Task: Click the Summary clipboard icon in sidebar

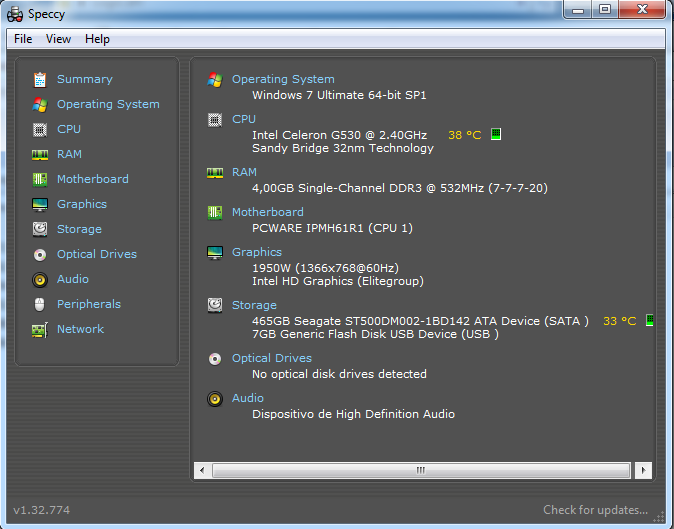Action: click(x=40, y=80)
